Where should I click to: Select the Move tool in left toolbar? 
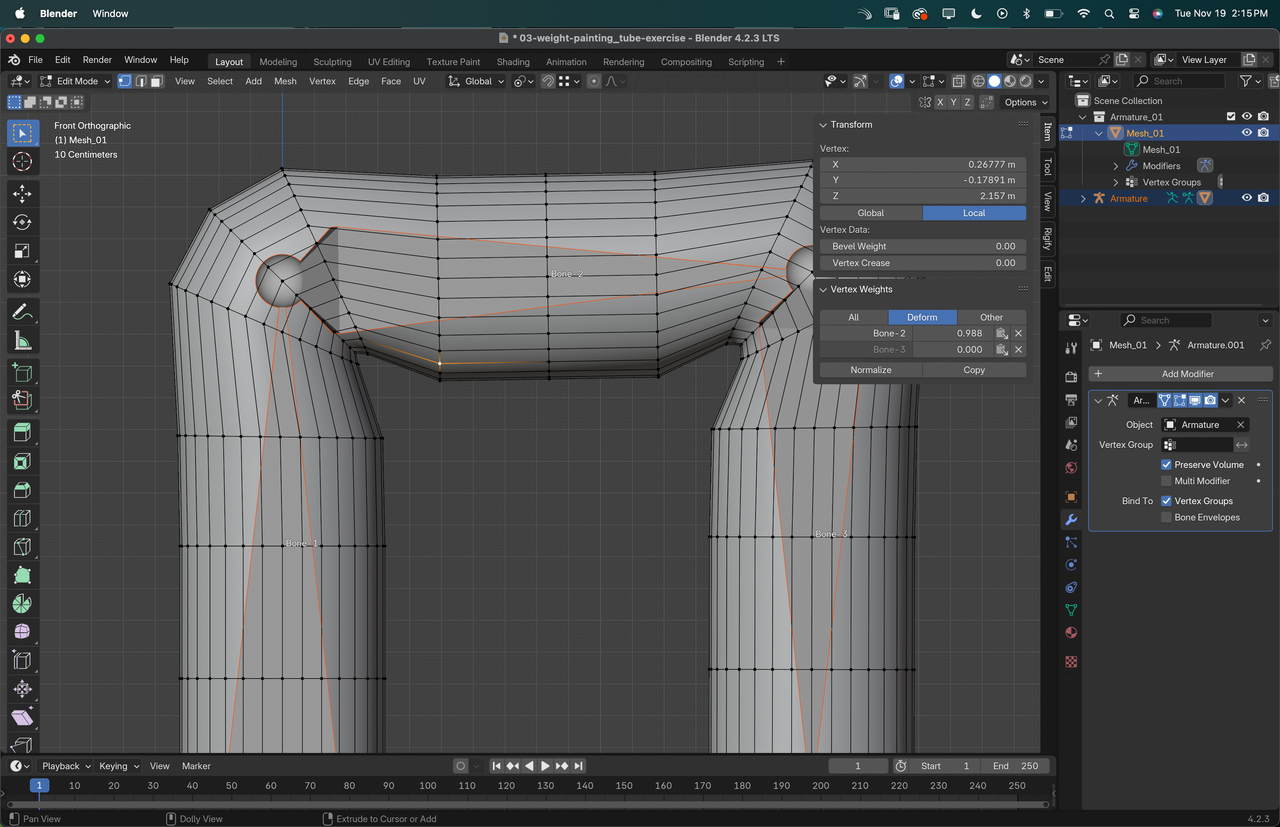[x=23, y=193]
